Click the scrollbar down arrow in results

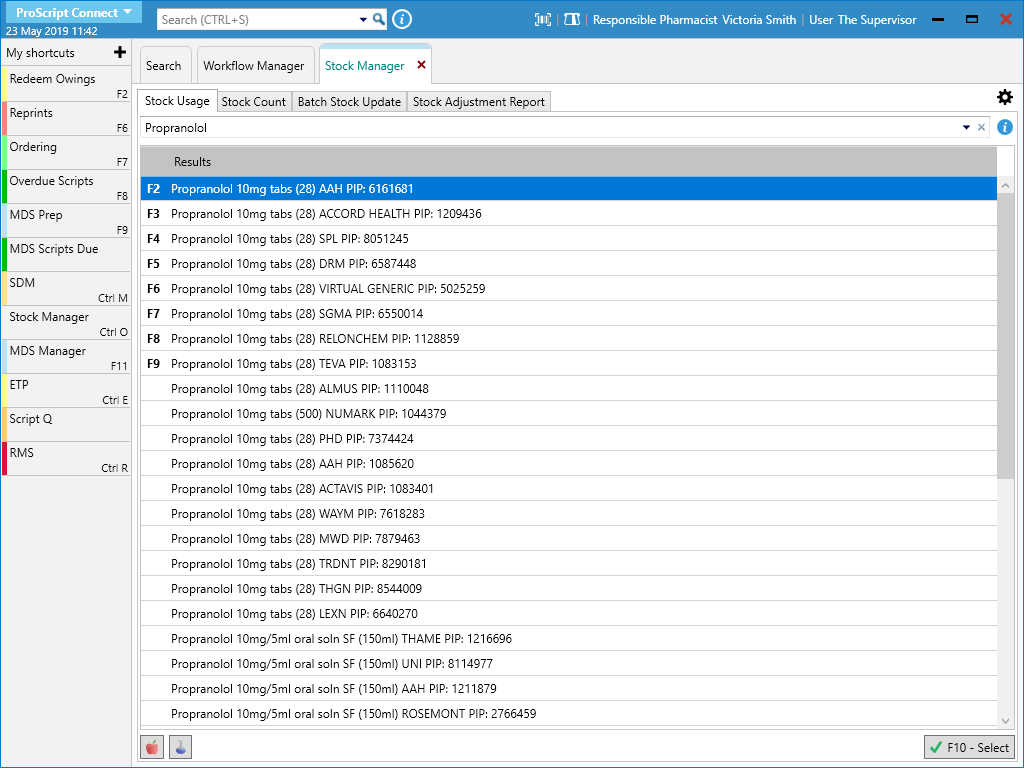click(x=1006, y=720)
